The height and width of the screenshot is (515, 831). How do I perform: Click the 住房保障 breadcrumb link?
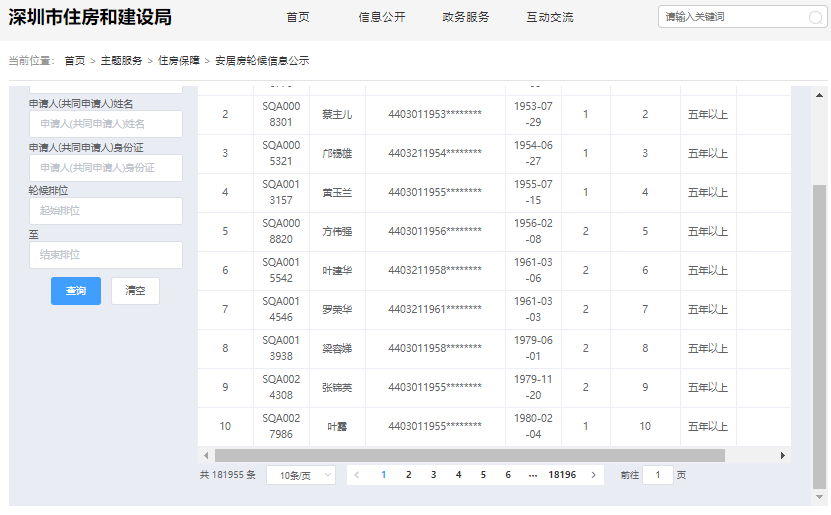tap(179, 60)
